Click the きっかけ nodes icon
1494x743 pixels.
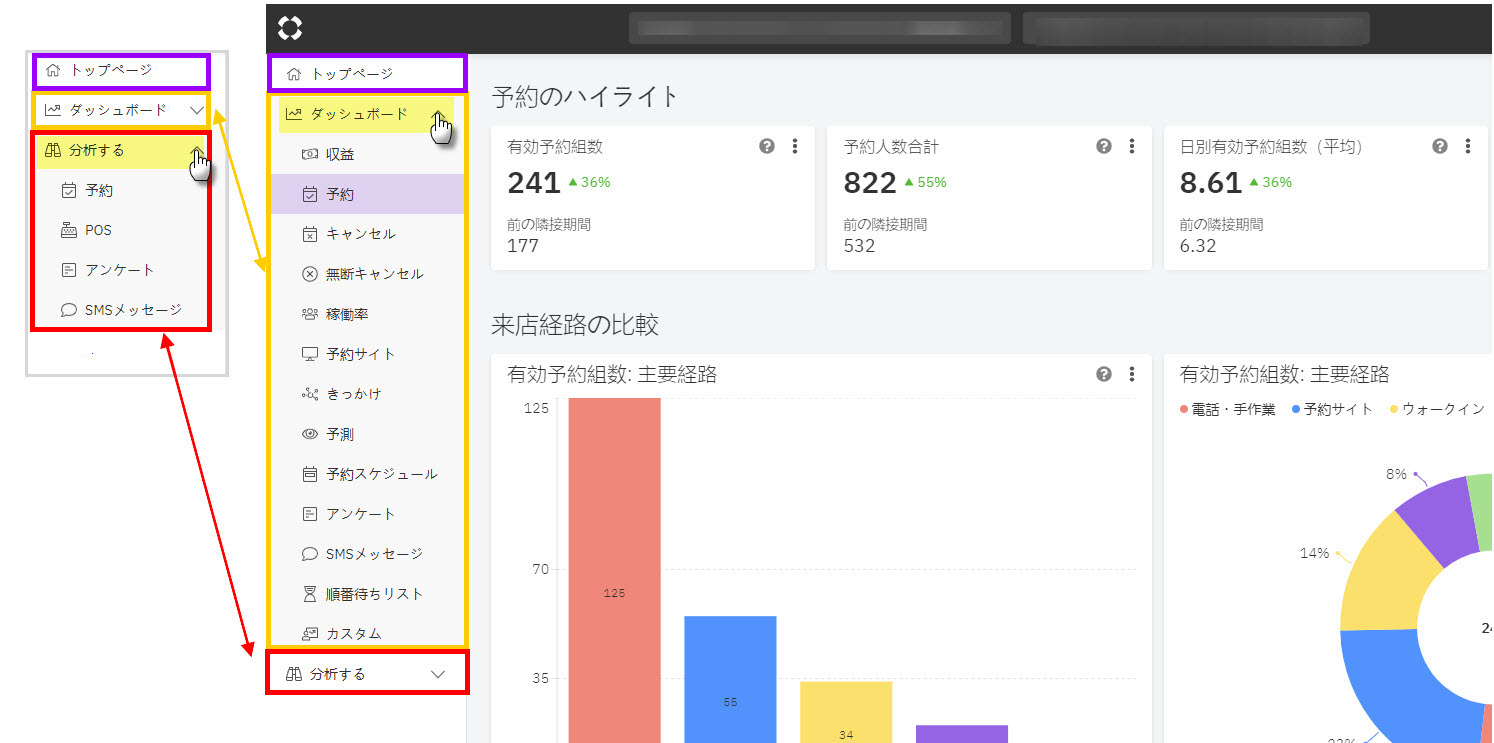point(310,394)
